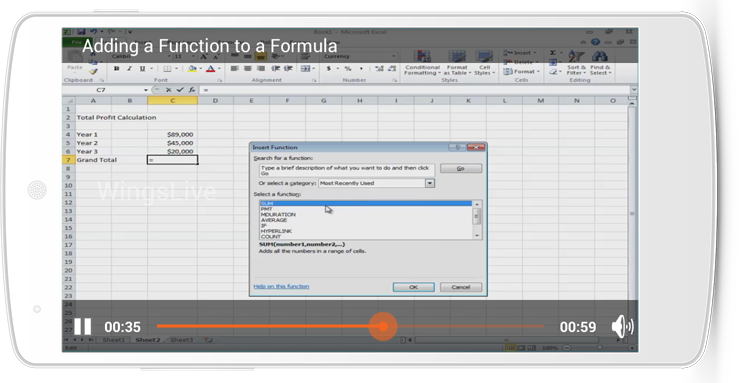Click the Total Profit Calculation cell
Image resolution: width=739 pixels, height=383 pixels.
click(x=116, y=118)
